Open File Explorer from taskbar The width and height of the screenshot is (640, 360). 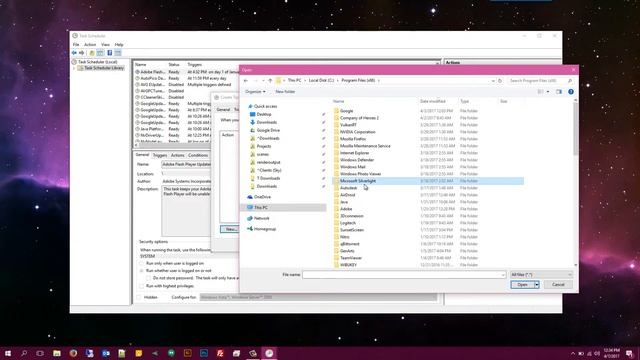(x=57, y=353)
